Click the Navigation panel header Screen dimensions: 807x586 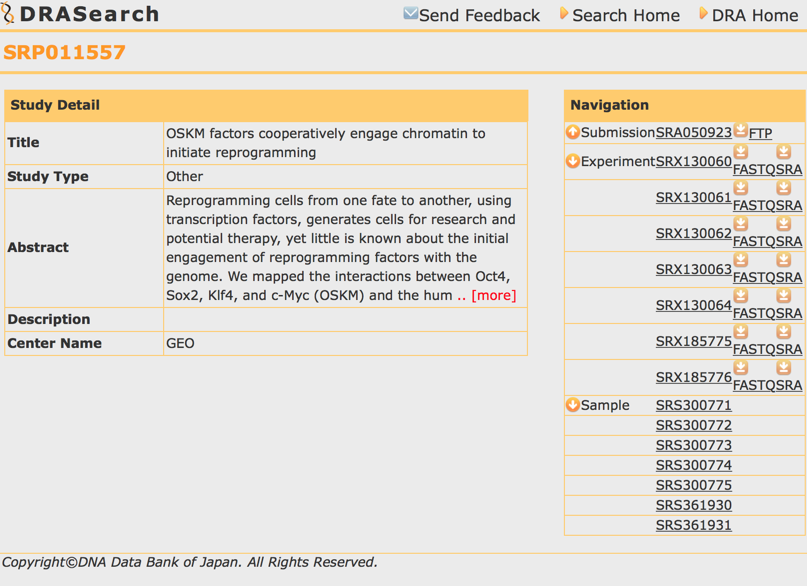pos(685,105)
